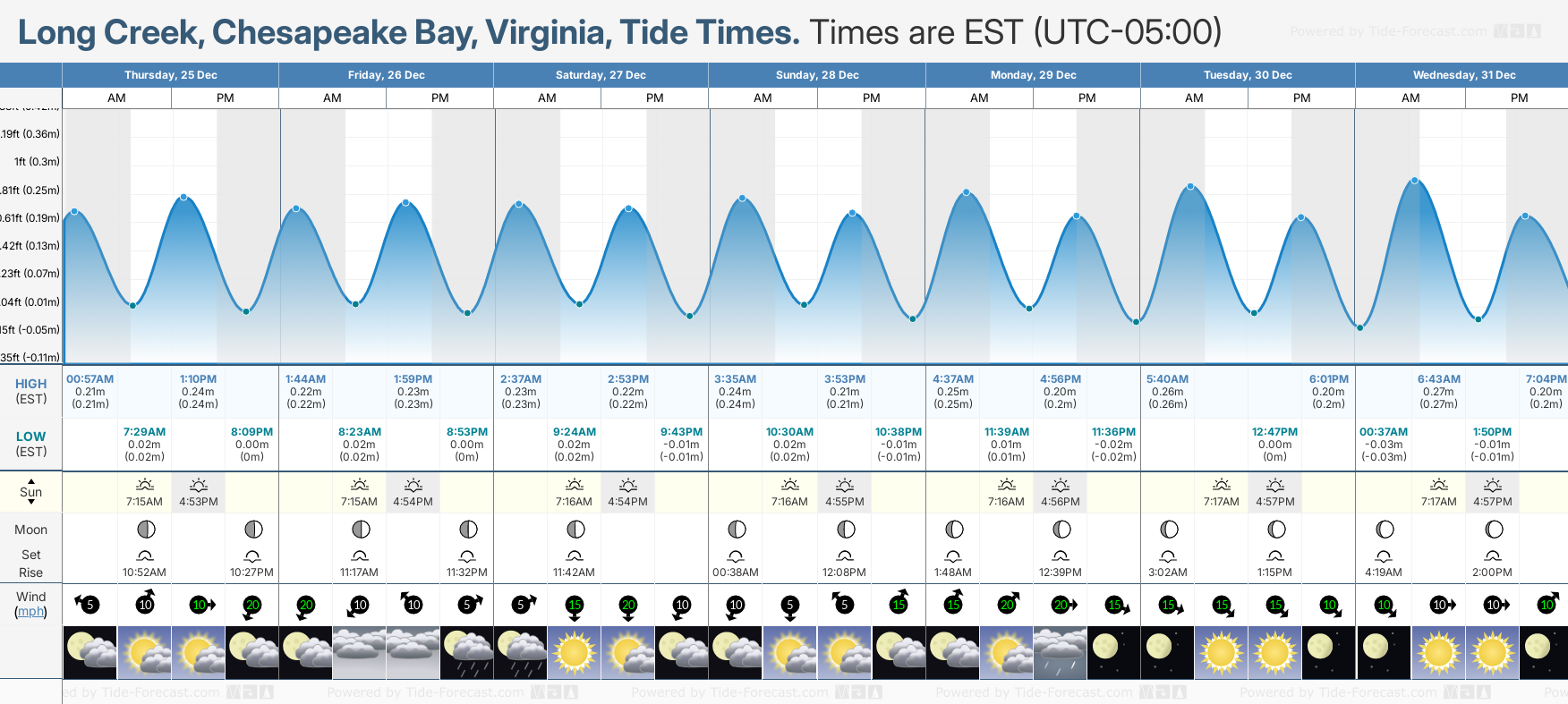
Task: Click the high tide point for Wednesday 6:43AM
Action: [1415, 181]
